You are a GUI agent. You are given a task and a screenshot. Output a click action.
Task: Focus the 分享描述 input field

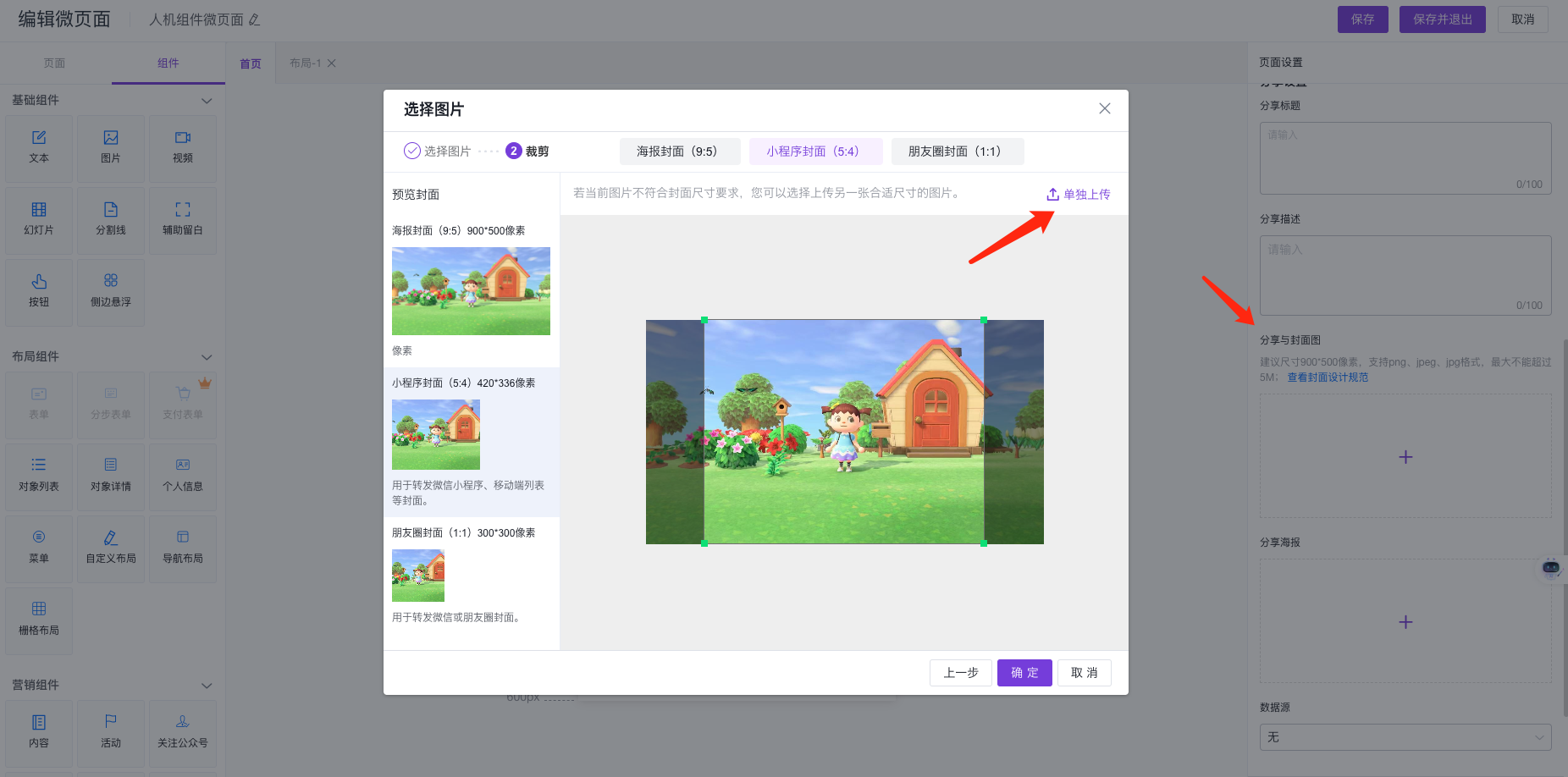point(1405,275)
